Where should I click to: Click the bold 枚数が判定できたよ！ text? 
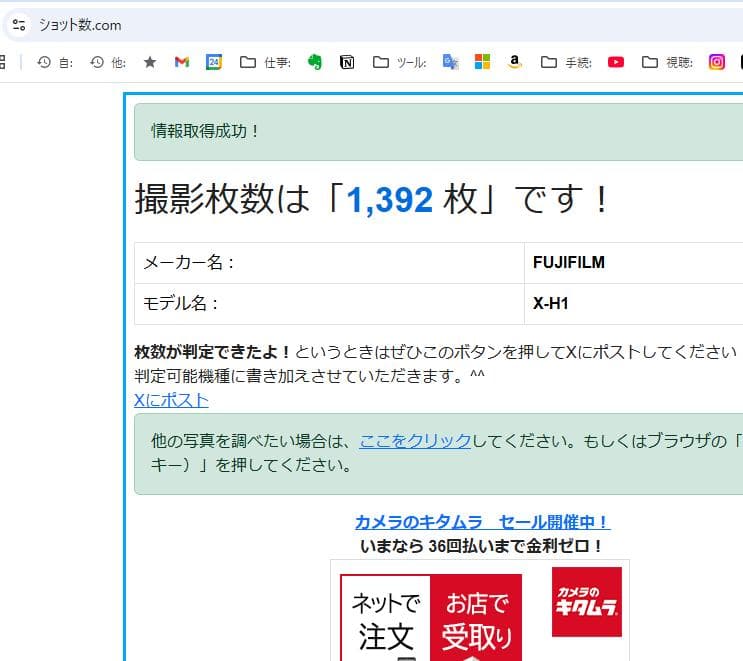(x=213, y=352)
